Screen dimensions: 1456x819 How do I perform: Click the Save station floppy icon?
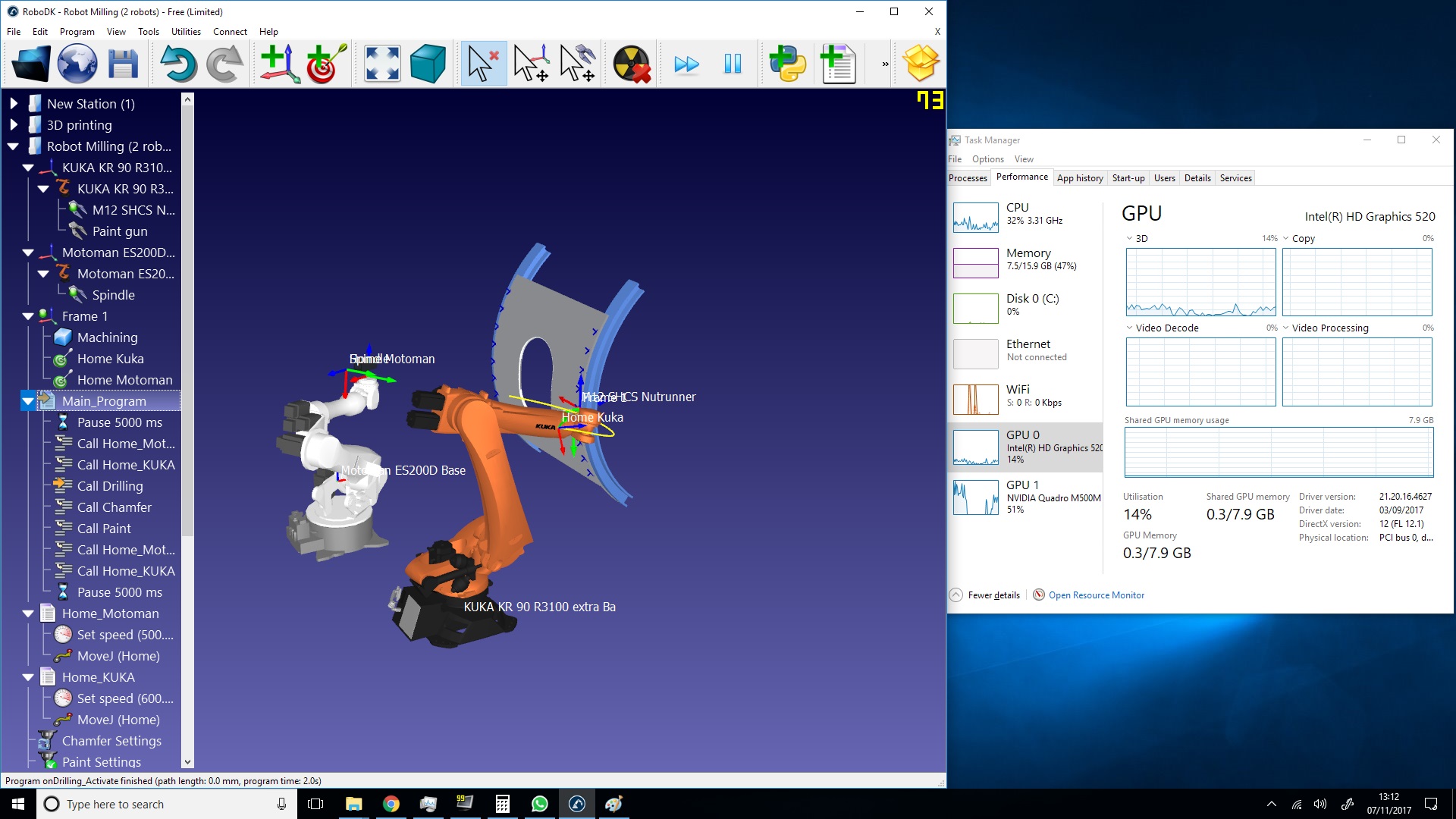pyautogui.click(x=123, y=64)
